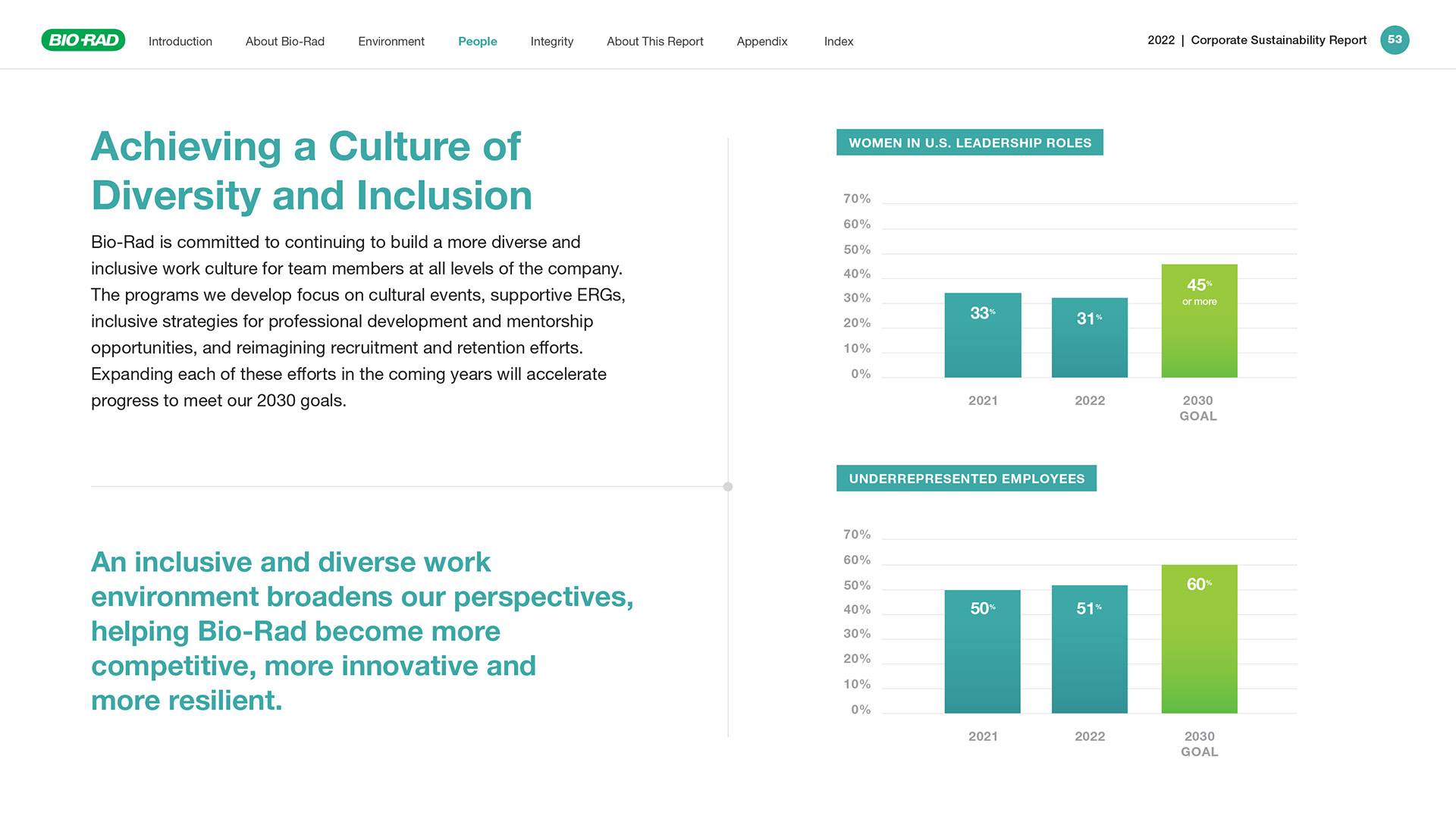1456x819 pixels.
Task: Go to About Bio-Rad section
Action: click(285, 41)
